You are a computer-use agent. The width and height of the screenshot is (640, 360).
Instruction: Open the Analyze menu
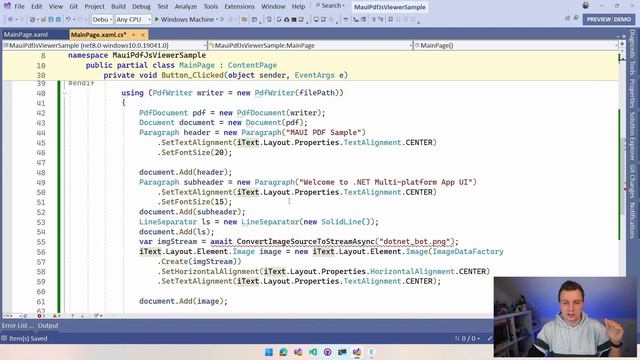click(186, 7)
